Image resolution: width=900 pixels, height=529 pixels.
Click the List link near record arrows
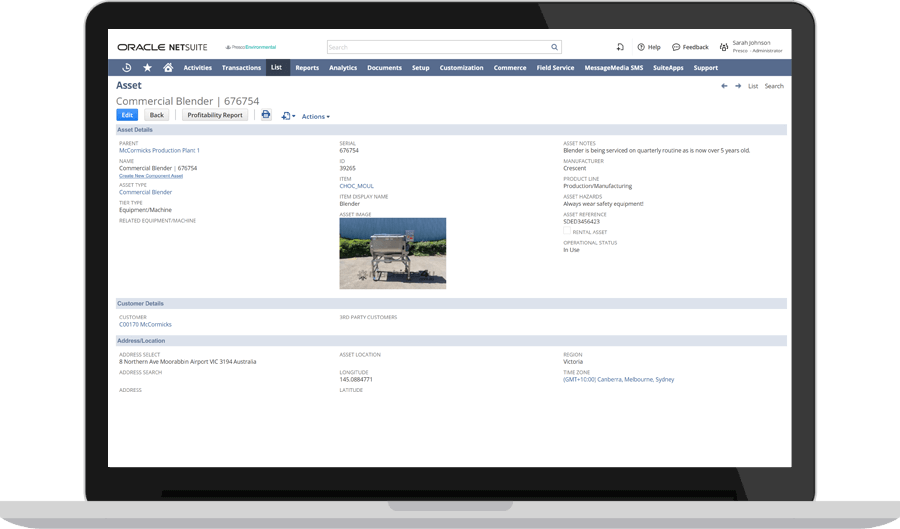[752, 86]
